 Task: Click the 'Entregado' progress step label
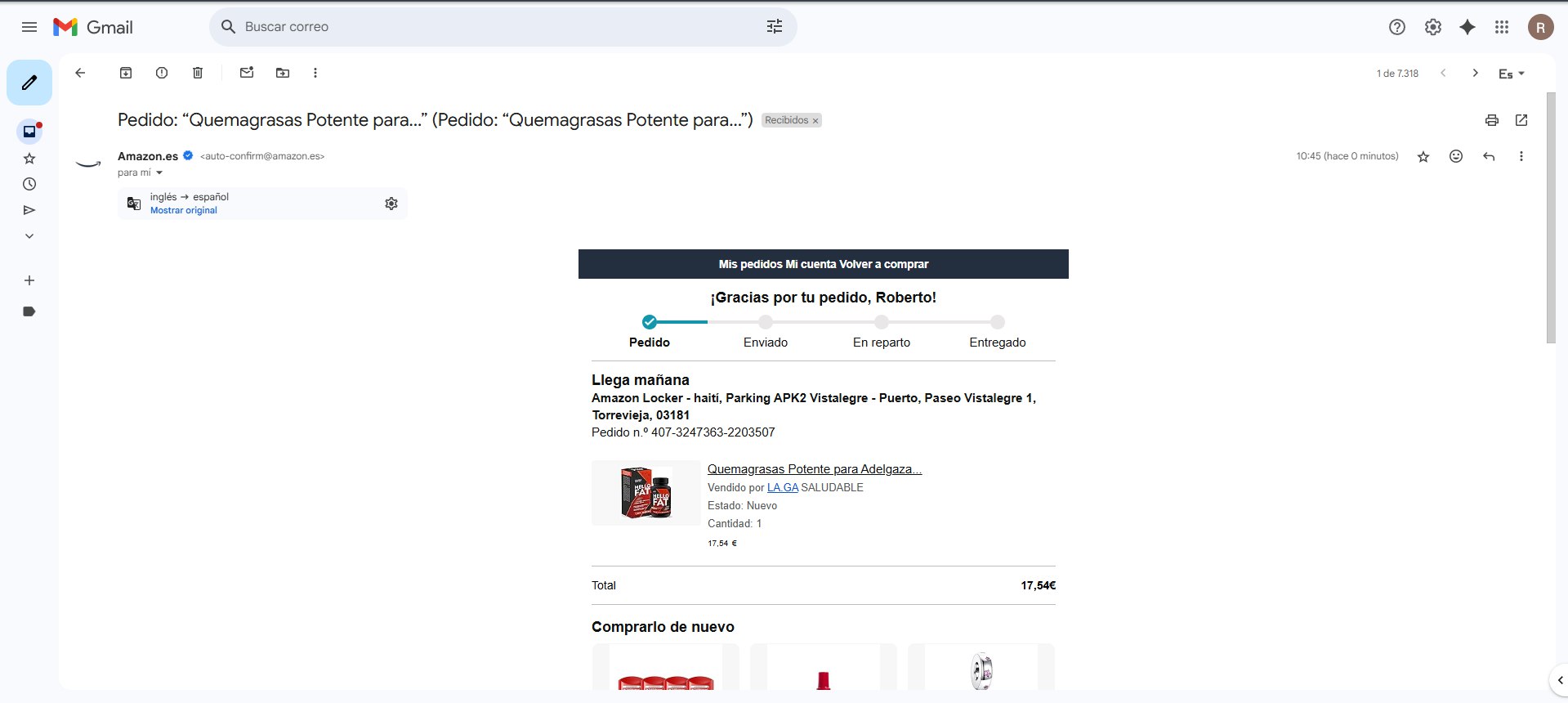click(998, 343)
